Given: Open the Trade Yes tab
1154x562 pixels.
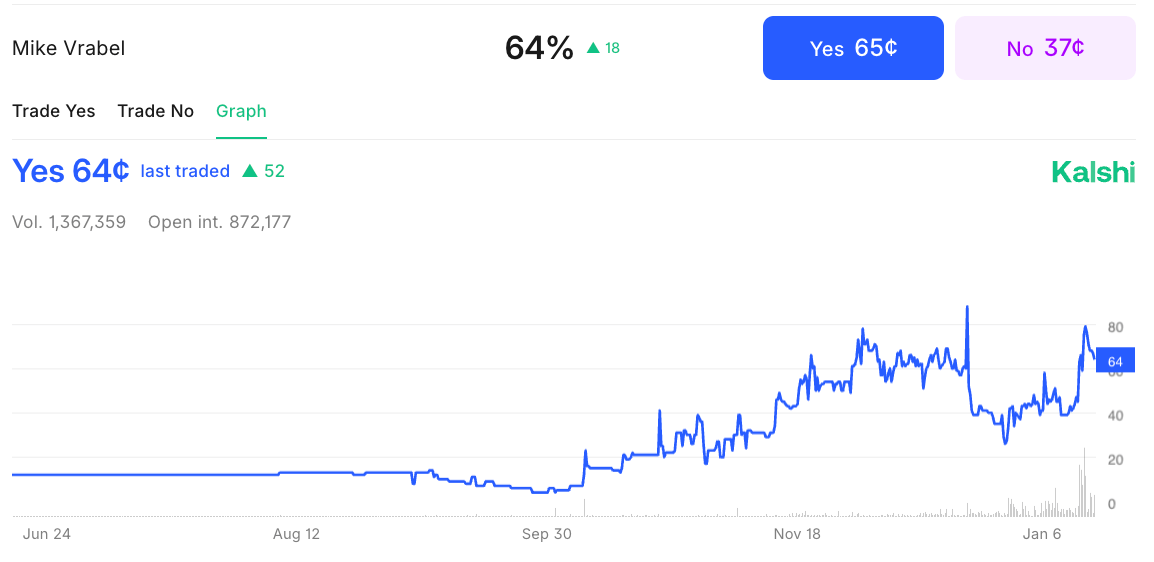Looking at the screenshot, I should 53,111.
